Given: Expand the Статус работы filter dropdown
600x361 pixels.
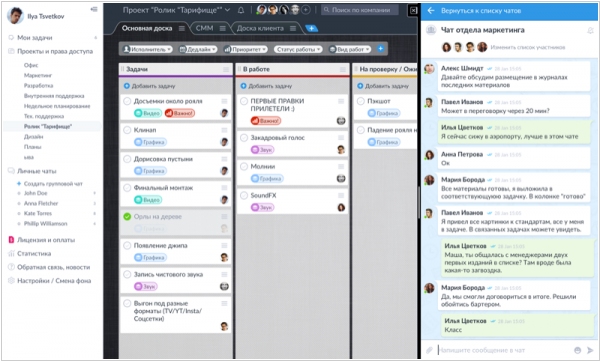Looking at the screenshot, I should pyautogui.click(x=298, y=49).
